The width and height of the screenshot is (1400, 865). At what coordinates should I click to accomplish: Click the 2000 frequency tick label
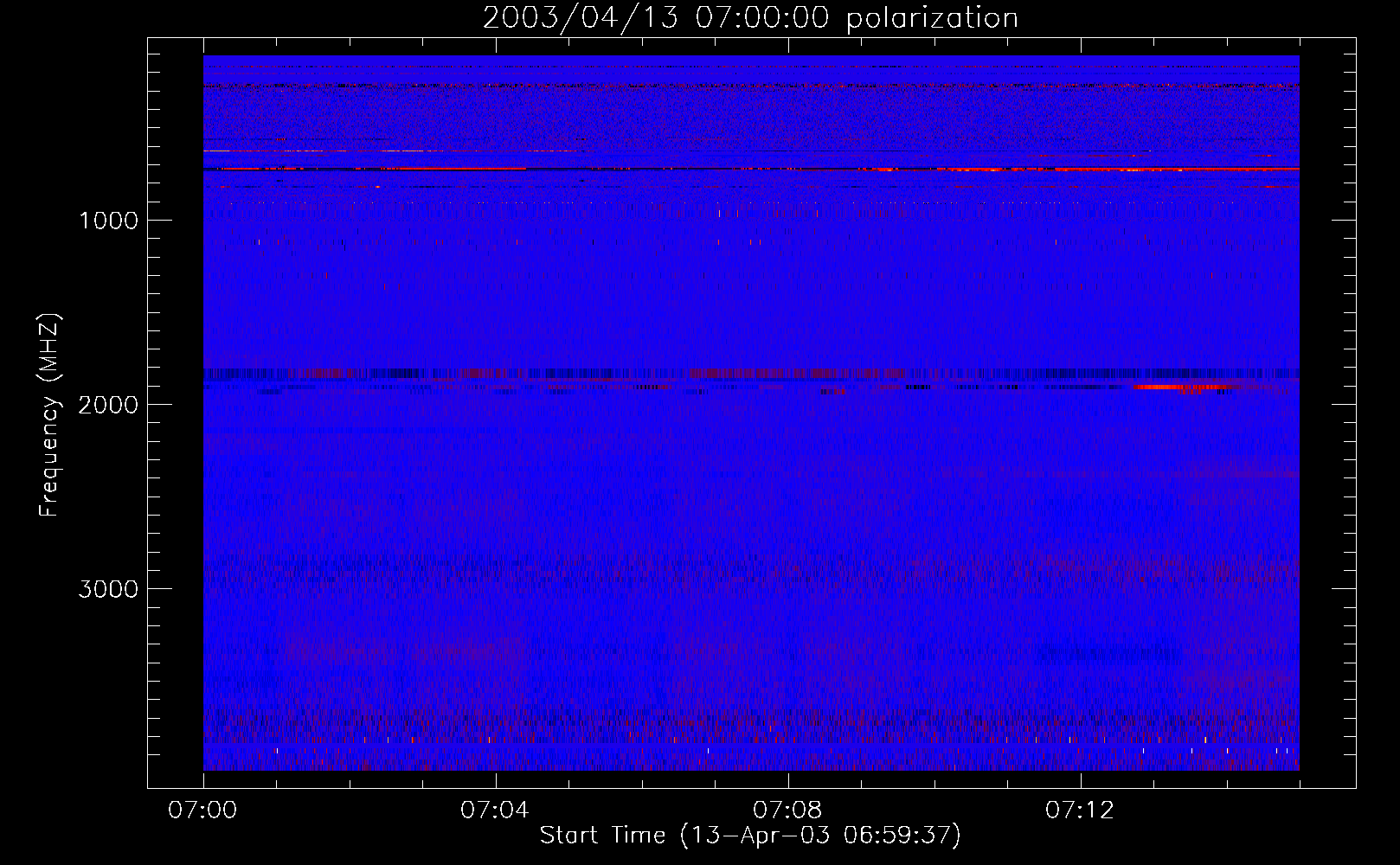pos(108,405)
